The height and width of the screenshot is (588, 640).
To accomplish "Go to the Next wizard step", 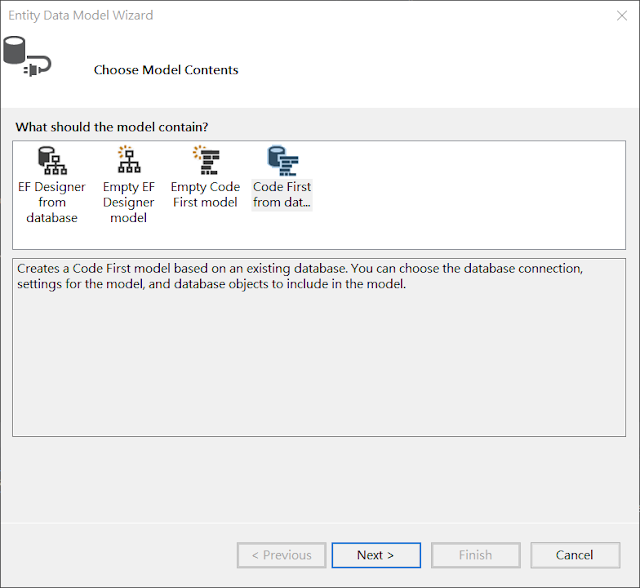I will [376, 555].
